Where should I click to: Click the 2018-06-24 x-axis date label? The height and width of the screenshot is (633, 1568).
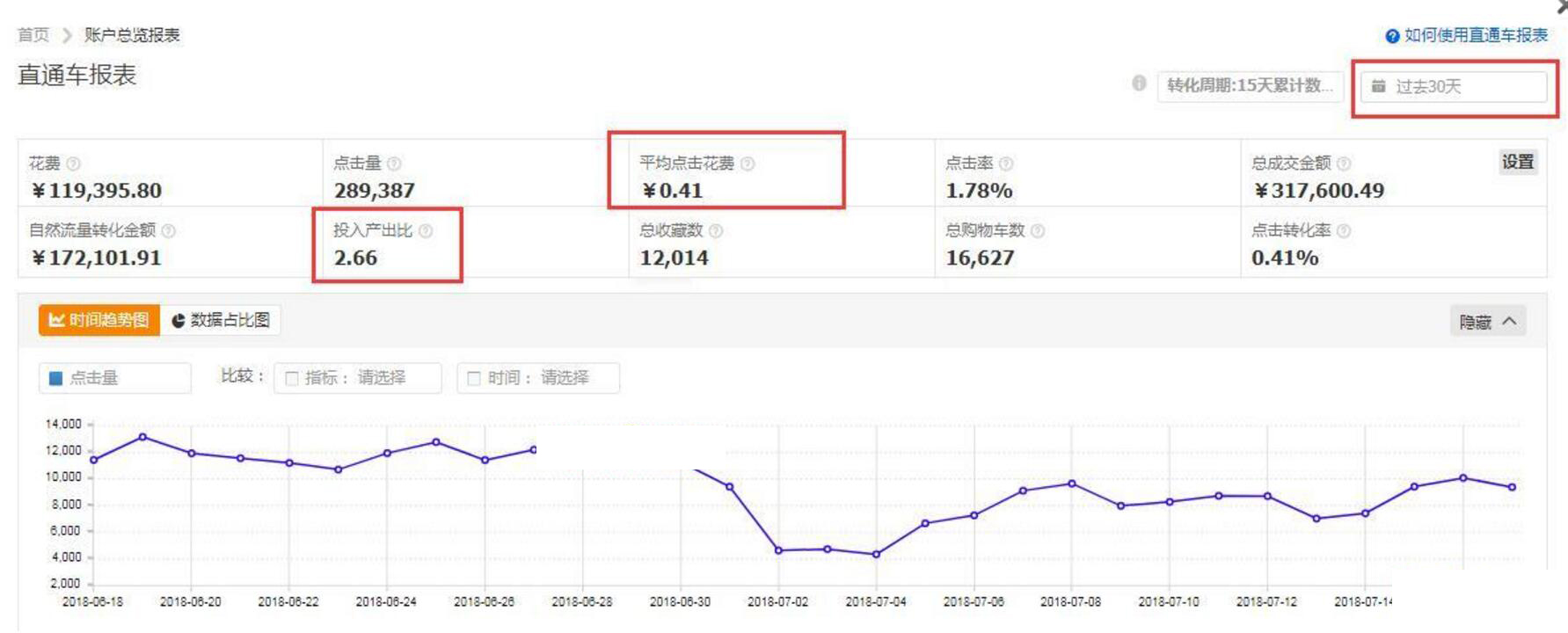click(386, 602)
